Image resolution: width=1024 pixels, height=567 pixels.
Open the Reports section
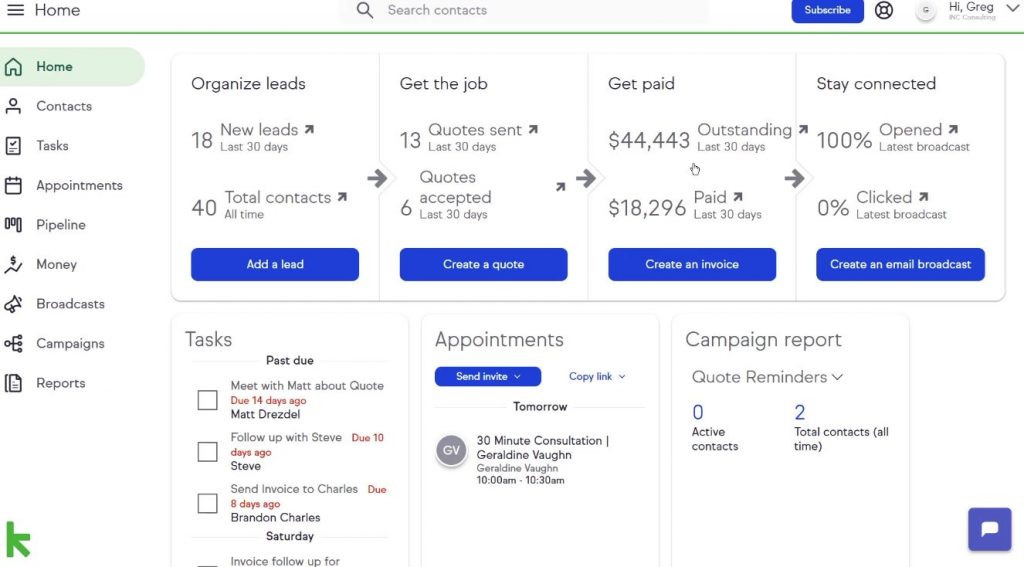tap(61, 383)
